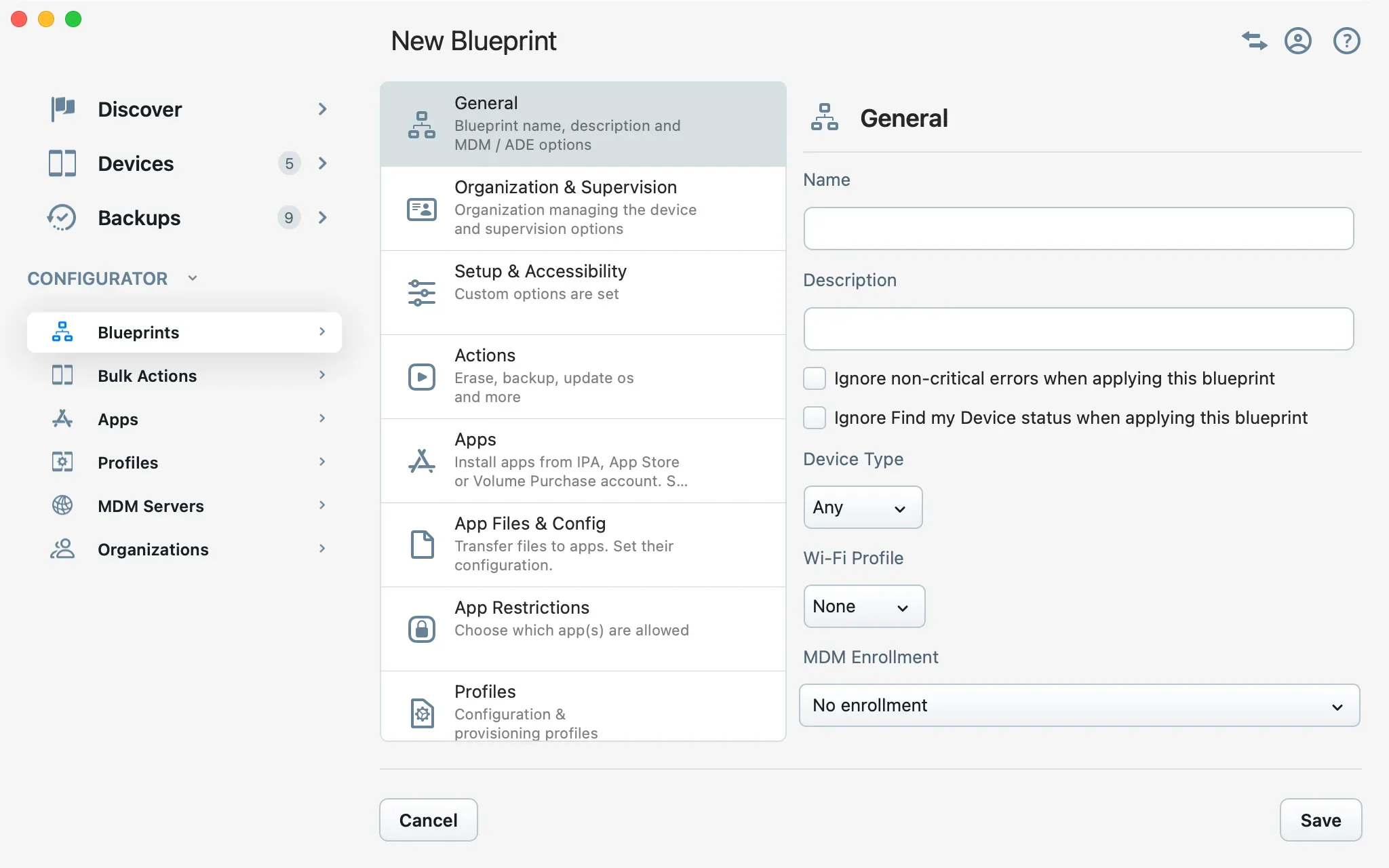Collapse the CONFIGURATOR section
The image size is (1389, 868).
(x=192, y=278)
